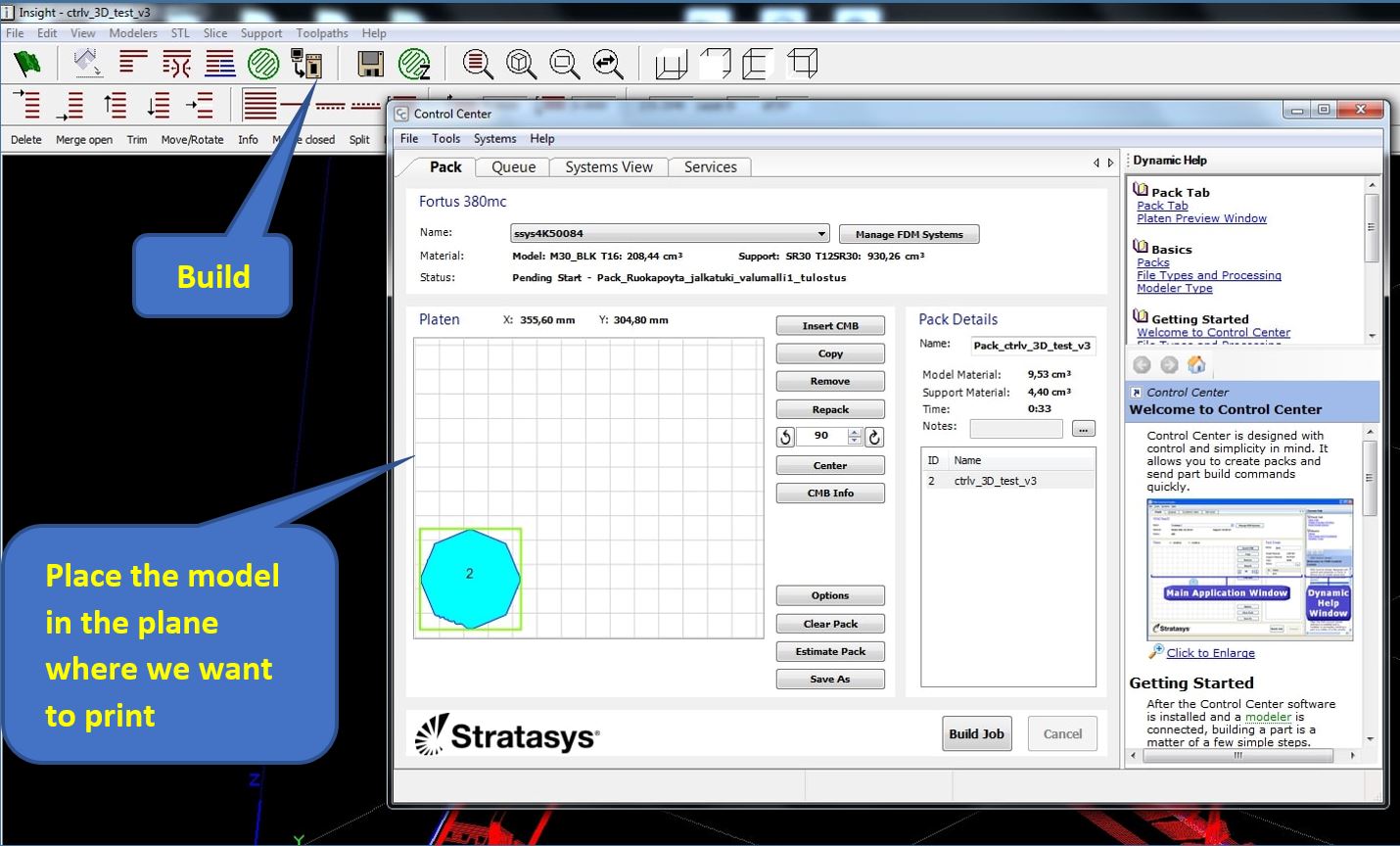1400x846 pixels.
Task: Click the Dynamic Help back arrow icon
Action: click(x=1142, y=365)
